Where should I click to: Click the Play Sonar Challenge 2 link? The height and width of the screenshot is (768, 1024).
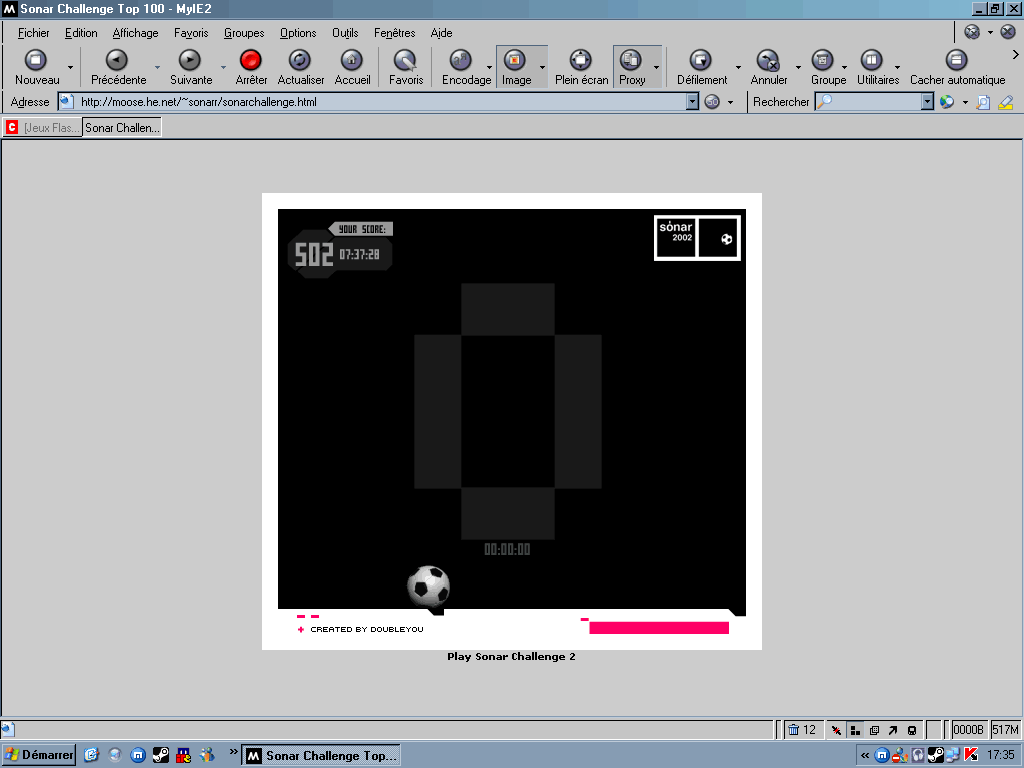(x=511, y=657)
